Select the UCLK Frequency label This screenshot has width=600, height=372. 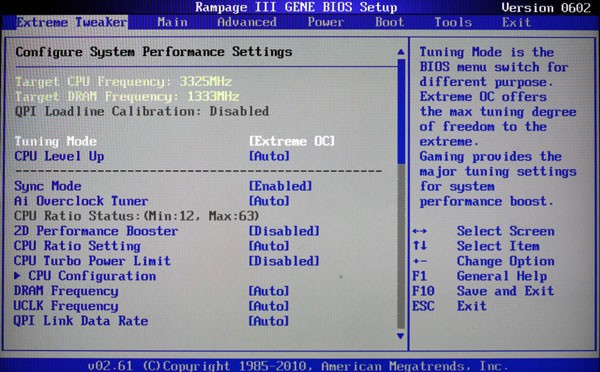[x=66, y=306]
